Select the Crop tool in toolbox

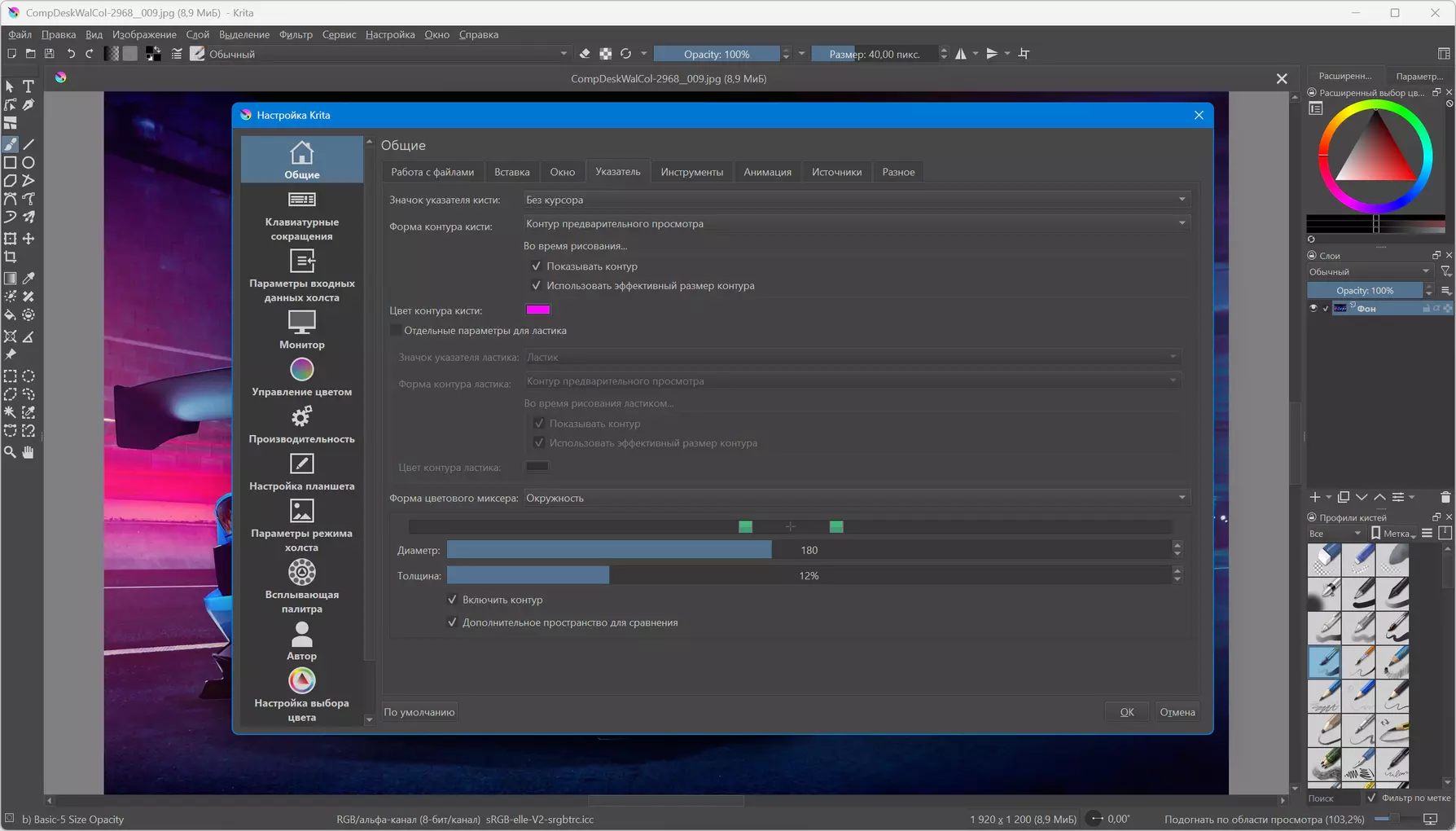pyautogui.click(x=11, y=257)
